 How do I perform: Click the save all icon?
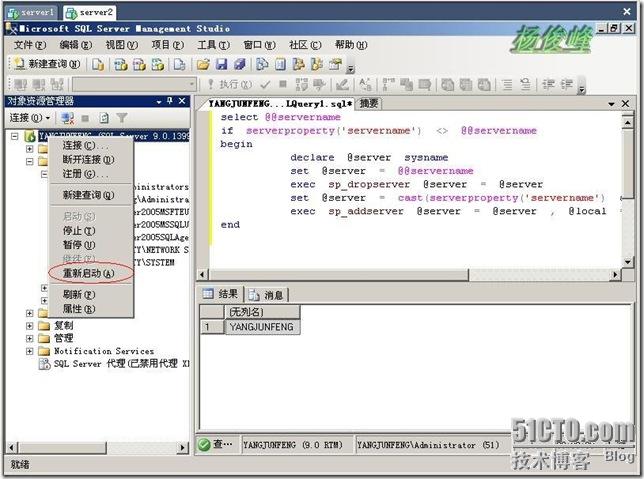click(239, 64)
